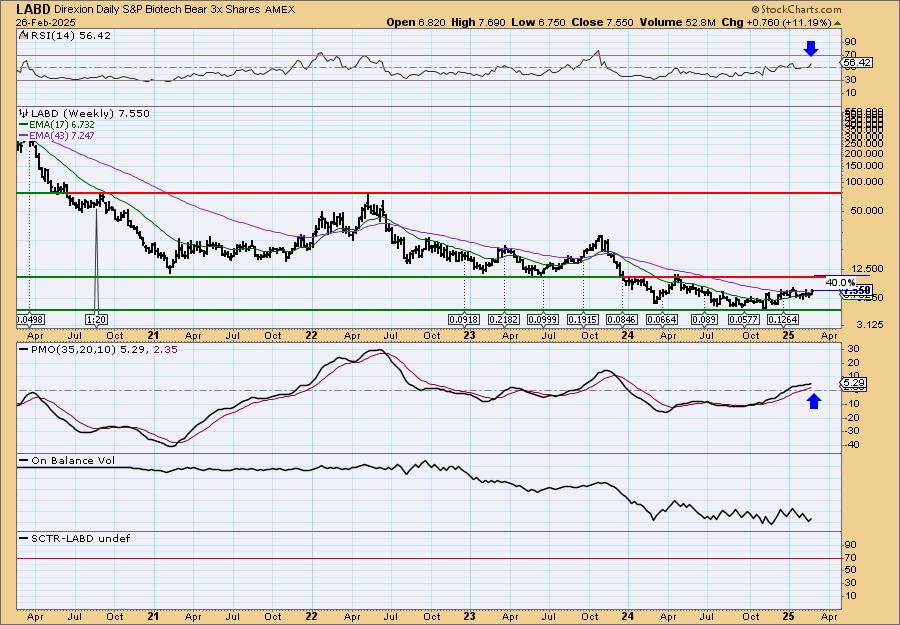Click the 0.0846 annotation box
This screenshot has height=625, width=900.
[623, 319]
